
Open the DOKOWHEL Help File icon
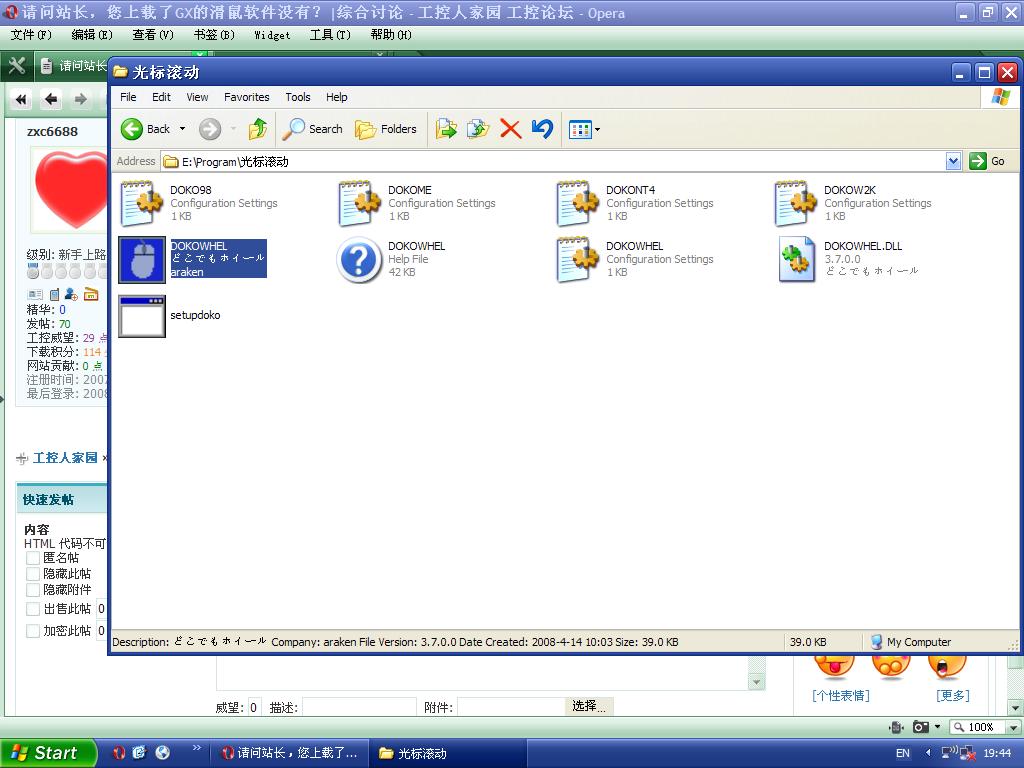tap(359, 260)
